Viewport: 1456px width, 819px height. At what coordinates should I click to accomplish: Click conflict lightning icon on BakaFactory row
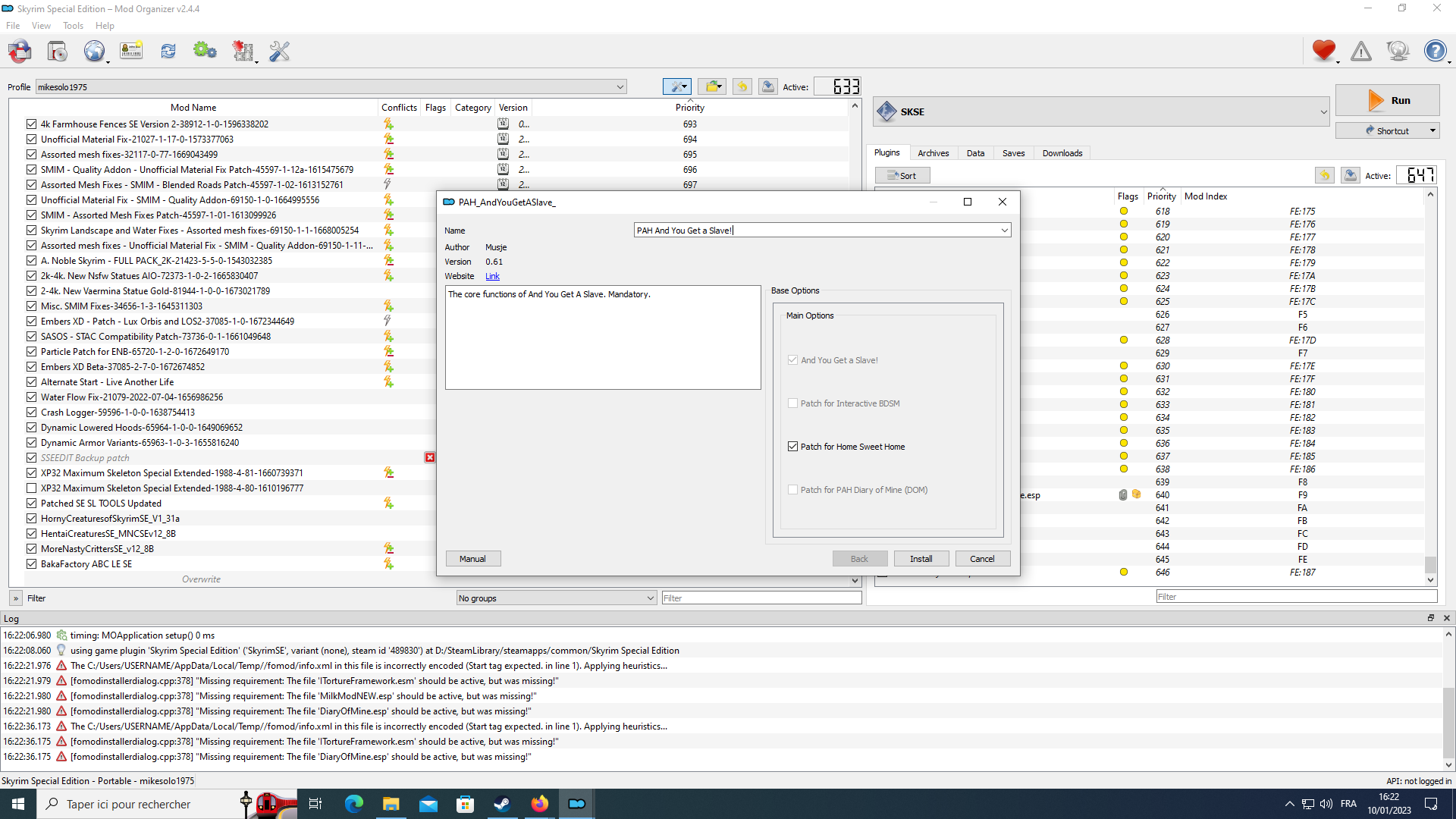(x=388, y=563)
